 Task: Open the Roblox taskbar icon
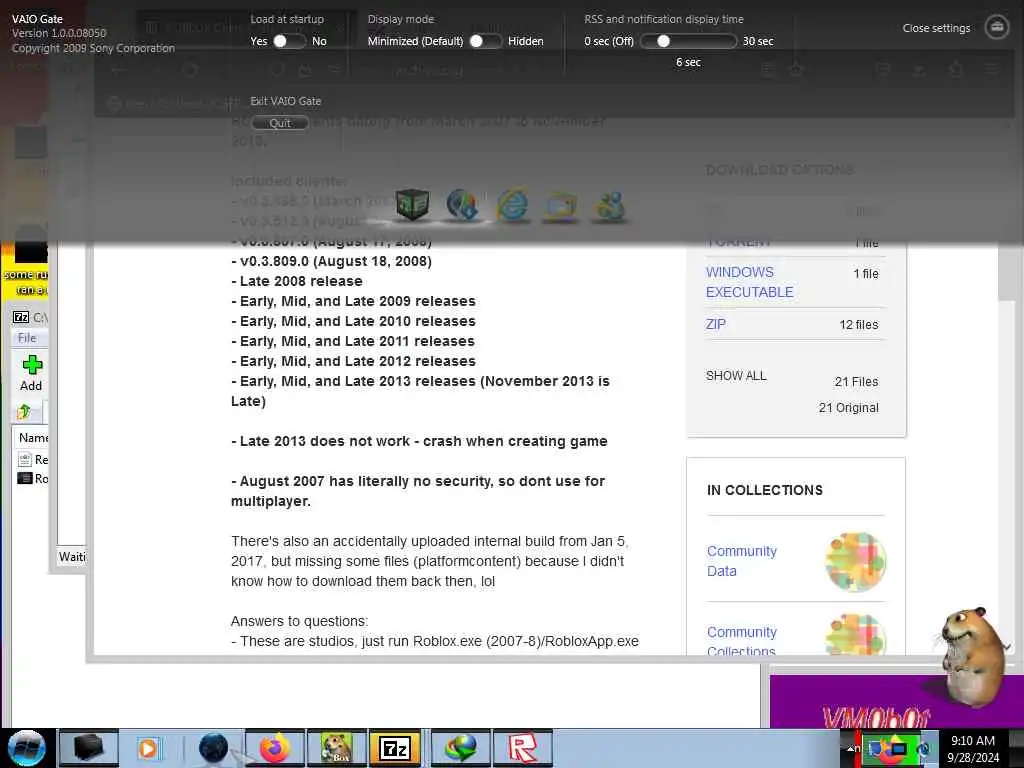pos(522,748)
